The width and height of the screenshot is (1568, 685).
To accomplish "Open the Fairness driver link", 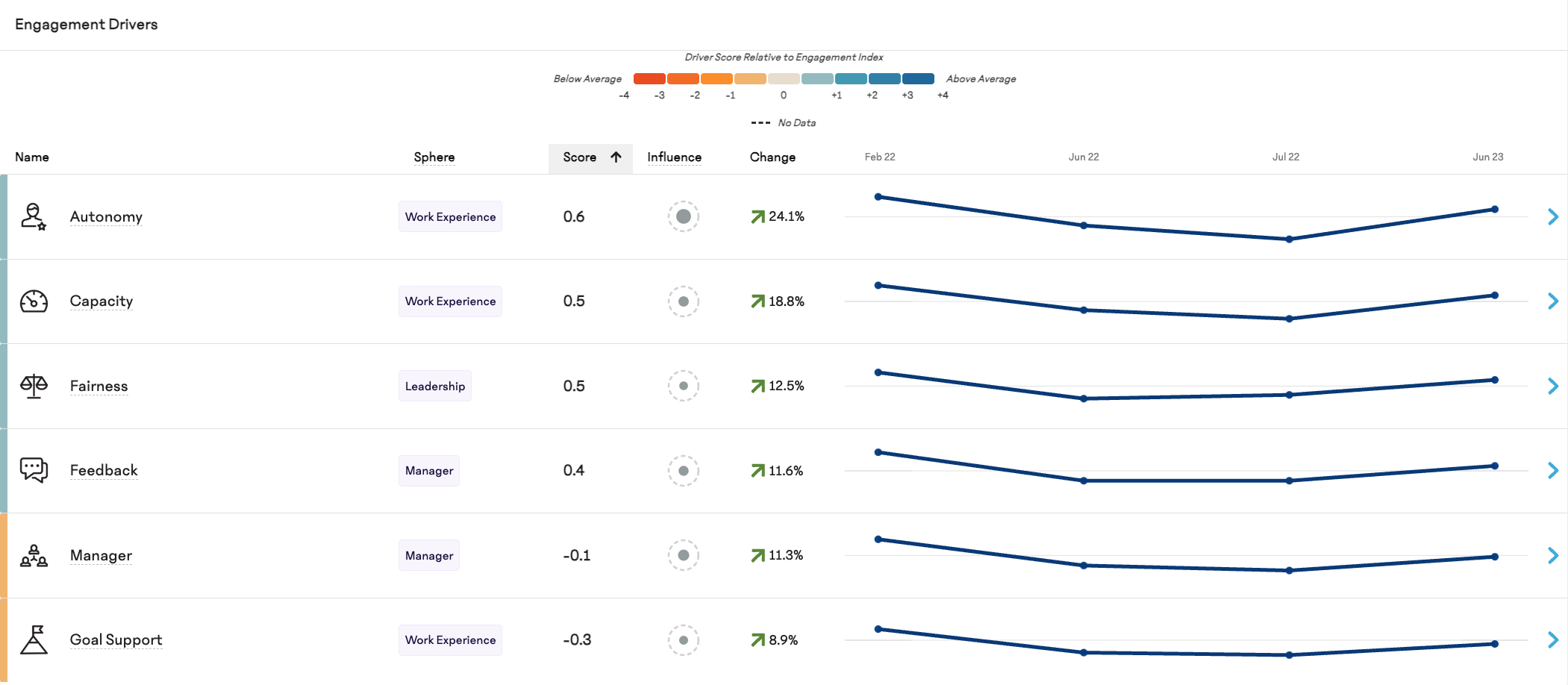I will pyautogui.click(x=99, y=387).
